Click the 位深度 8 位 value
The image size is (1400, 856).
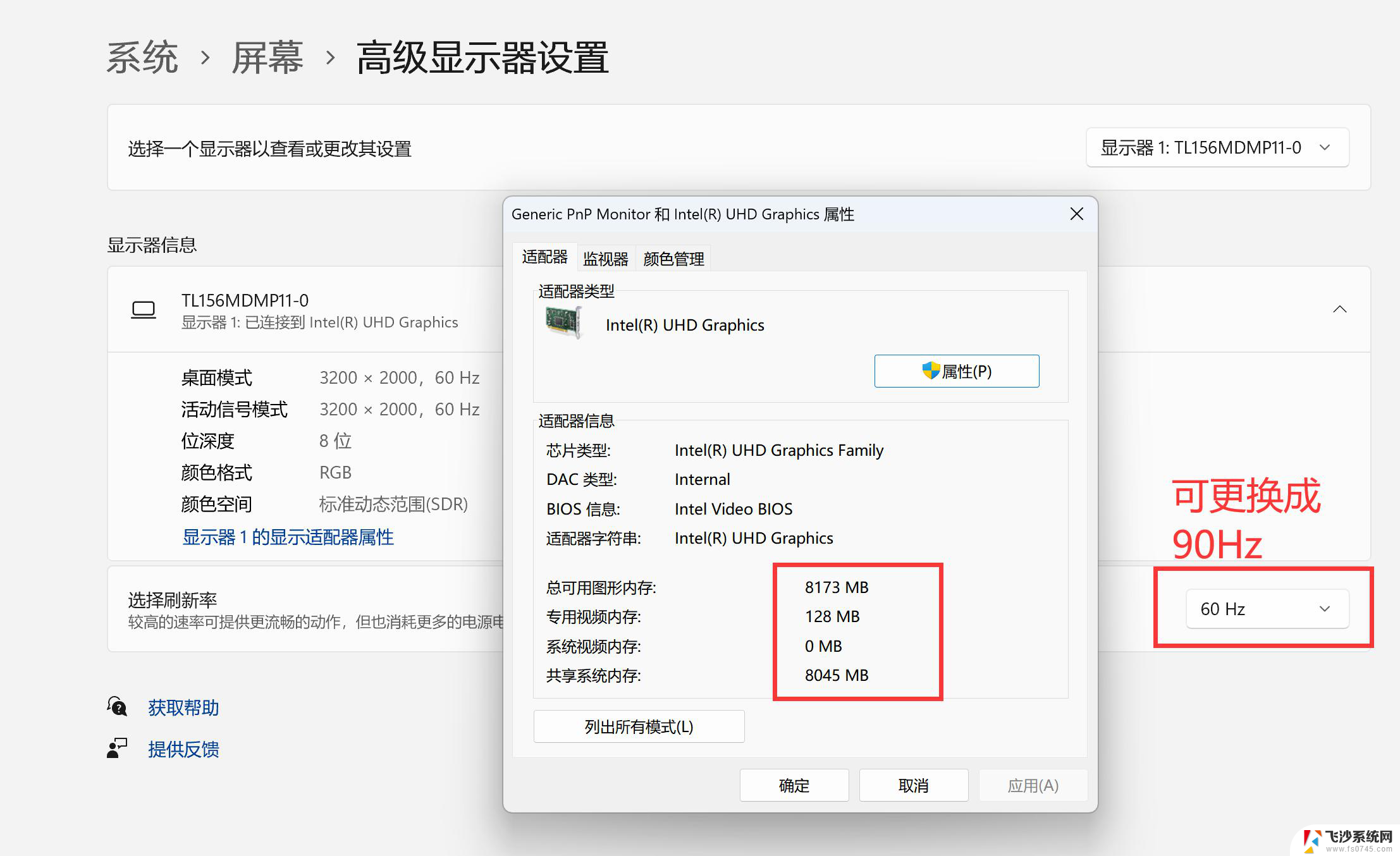click(335, 441)
